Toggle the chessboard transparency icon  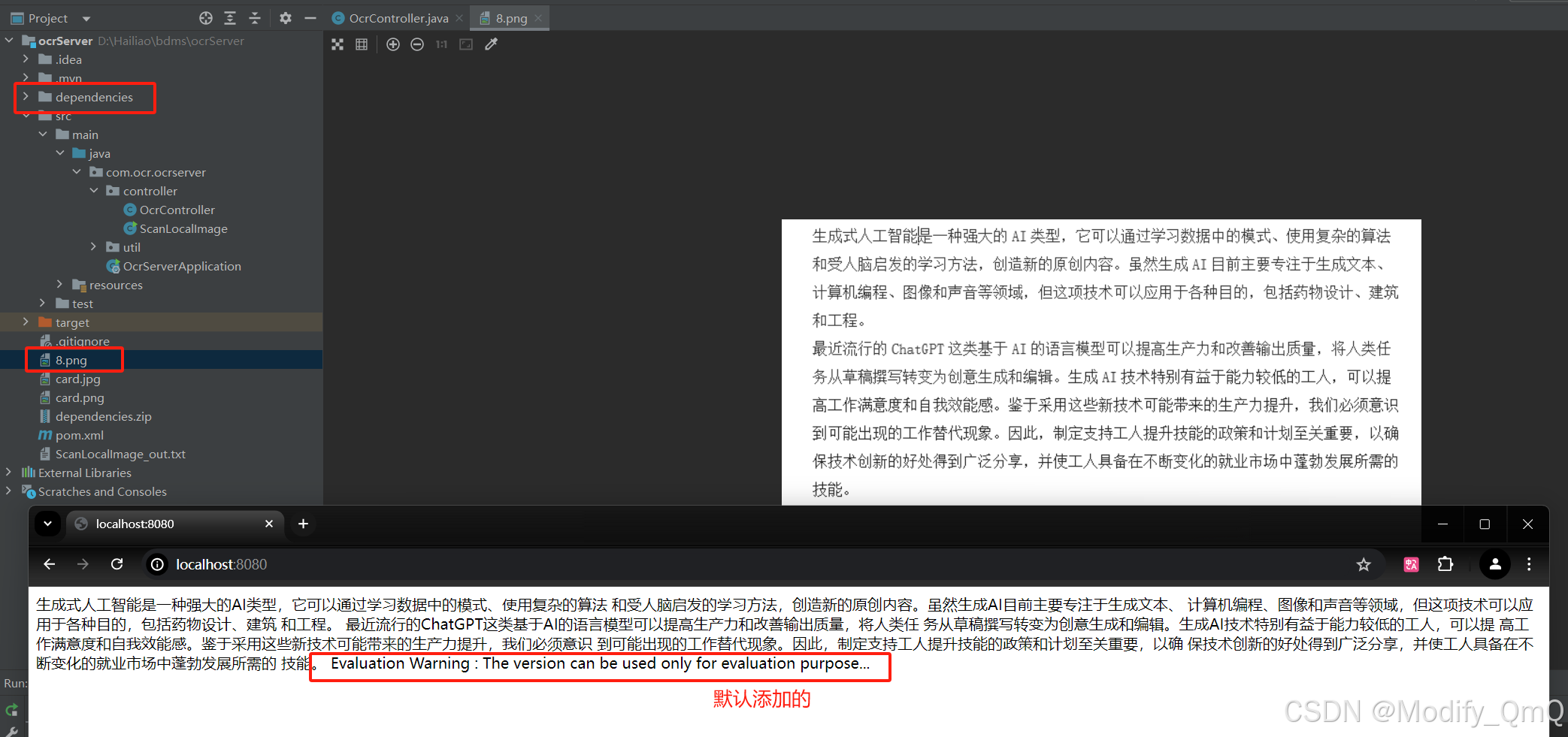[x=338, y=44]
